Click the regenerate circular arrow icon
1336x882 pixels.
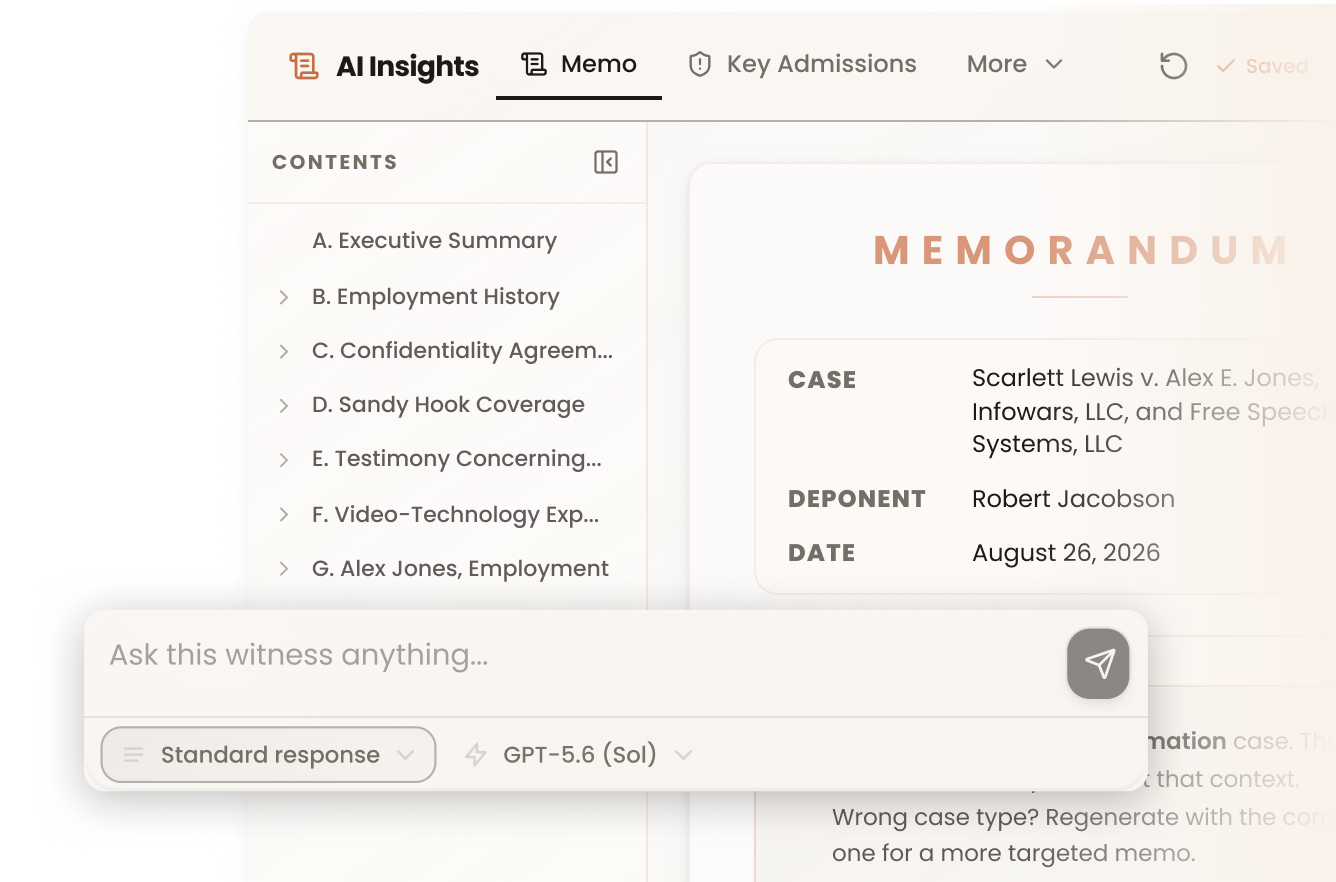click(1173, 66)
